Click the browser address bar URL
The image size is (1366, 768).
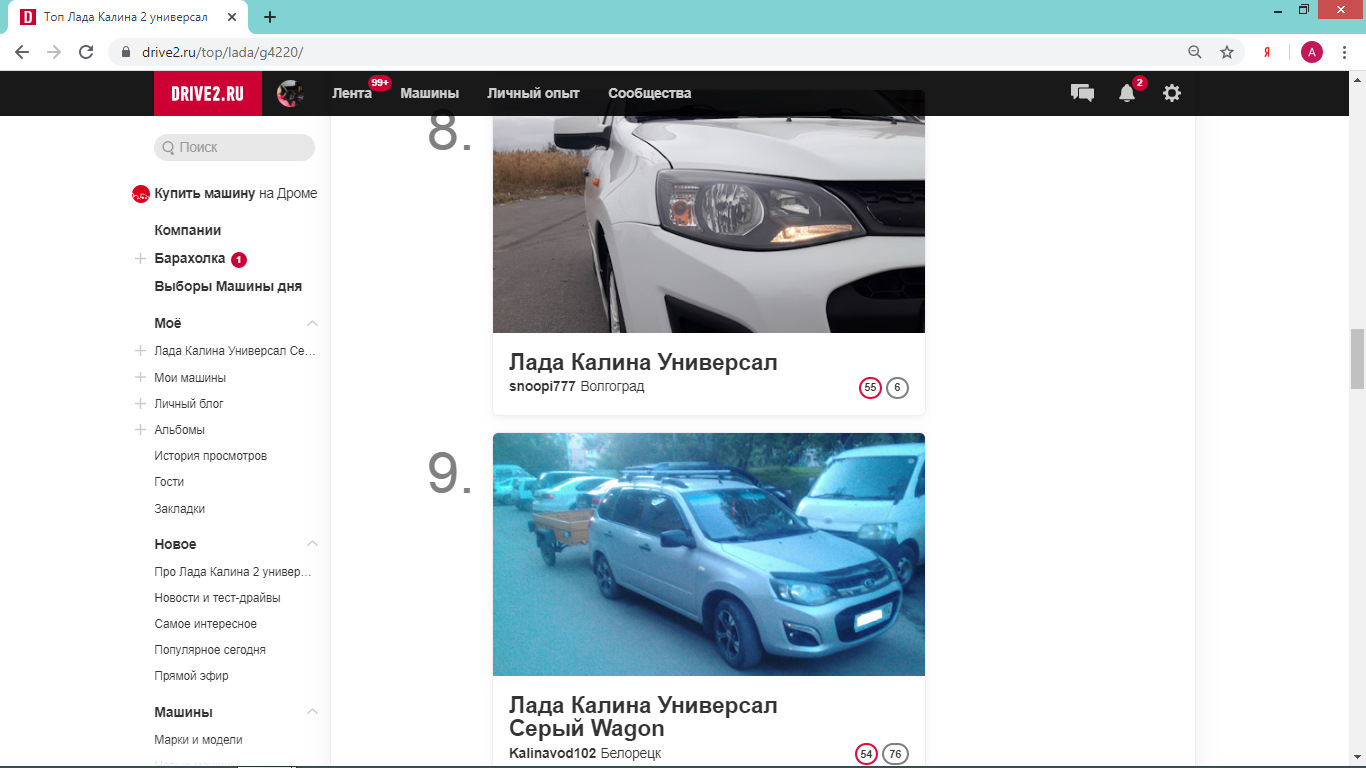tap(222, 52)
